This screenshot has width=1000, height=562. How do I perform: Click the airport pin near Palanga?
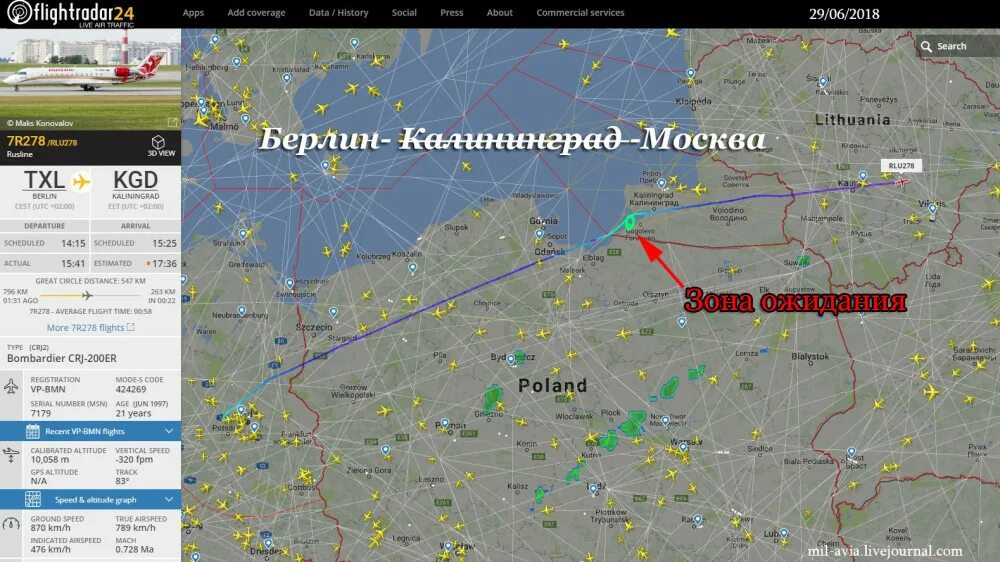(x=690, y=74)
